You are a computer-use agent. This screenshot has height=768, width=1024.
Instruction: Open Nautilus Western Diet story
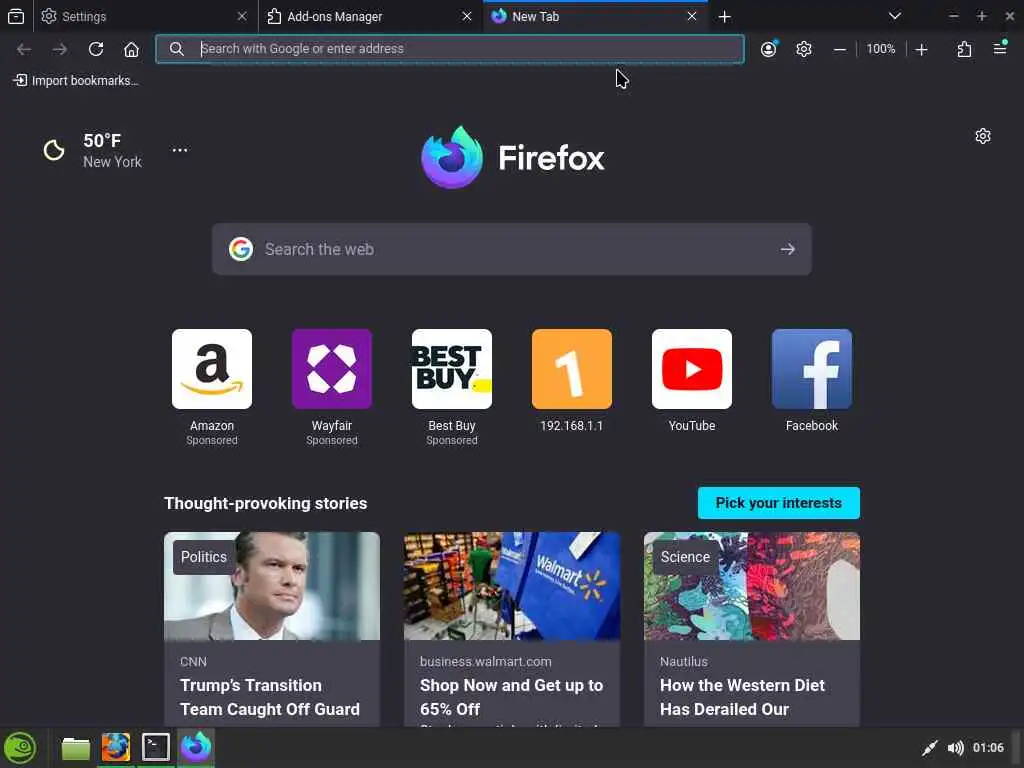pyautogui.click(x=752, y=629)
